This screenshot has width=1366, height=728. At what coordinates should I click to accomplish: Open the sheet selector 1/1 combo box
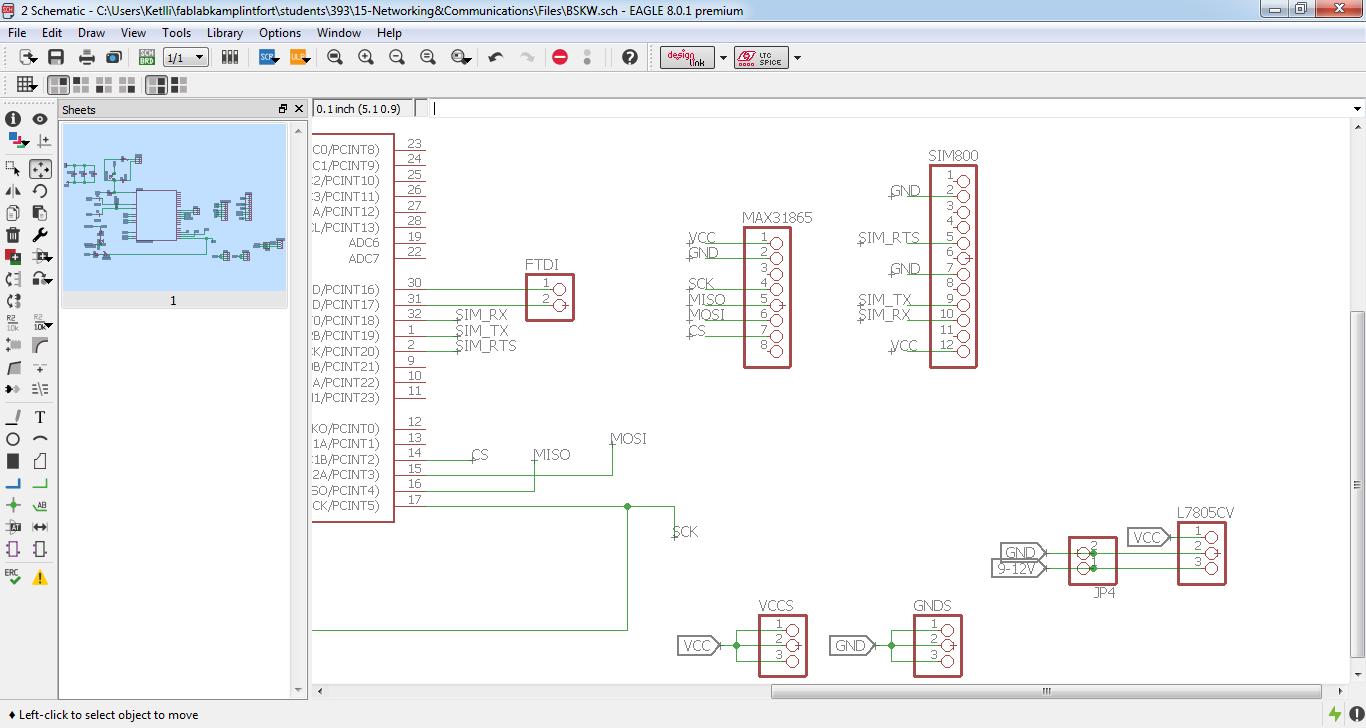pos(185,57)
